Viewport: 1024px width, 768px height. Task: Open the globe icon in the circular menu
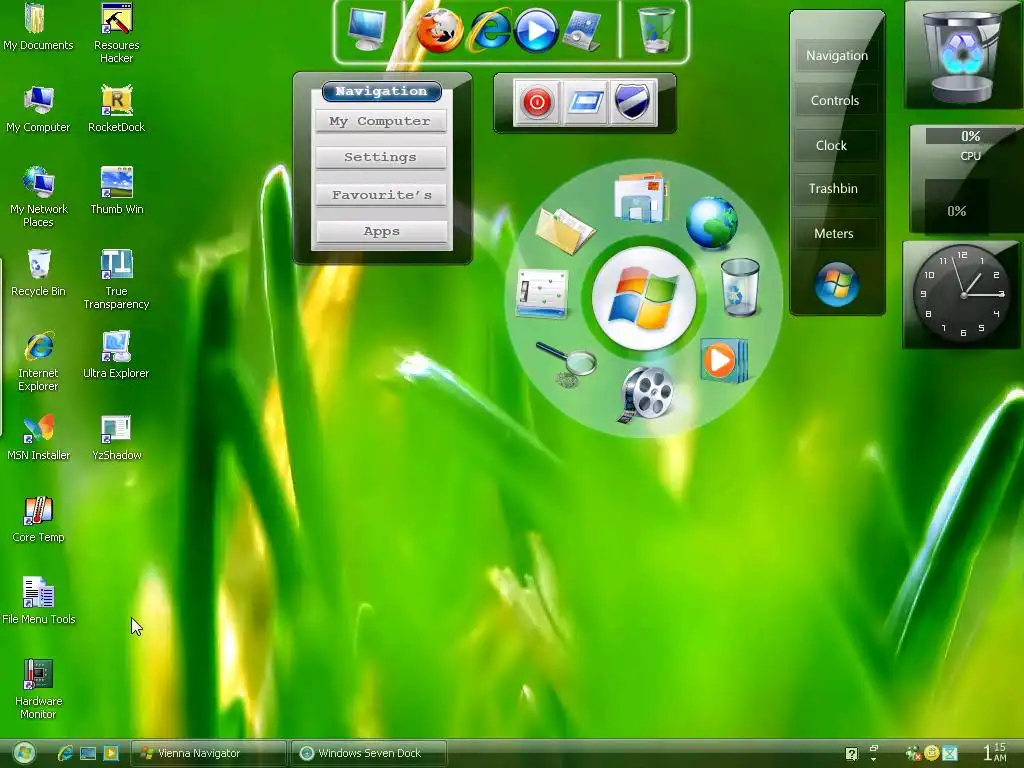712,223
